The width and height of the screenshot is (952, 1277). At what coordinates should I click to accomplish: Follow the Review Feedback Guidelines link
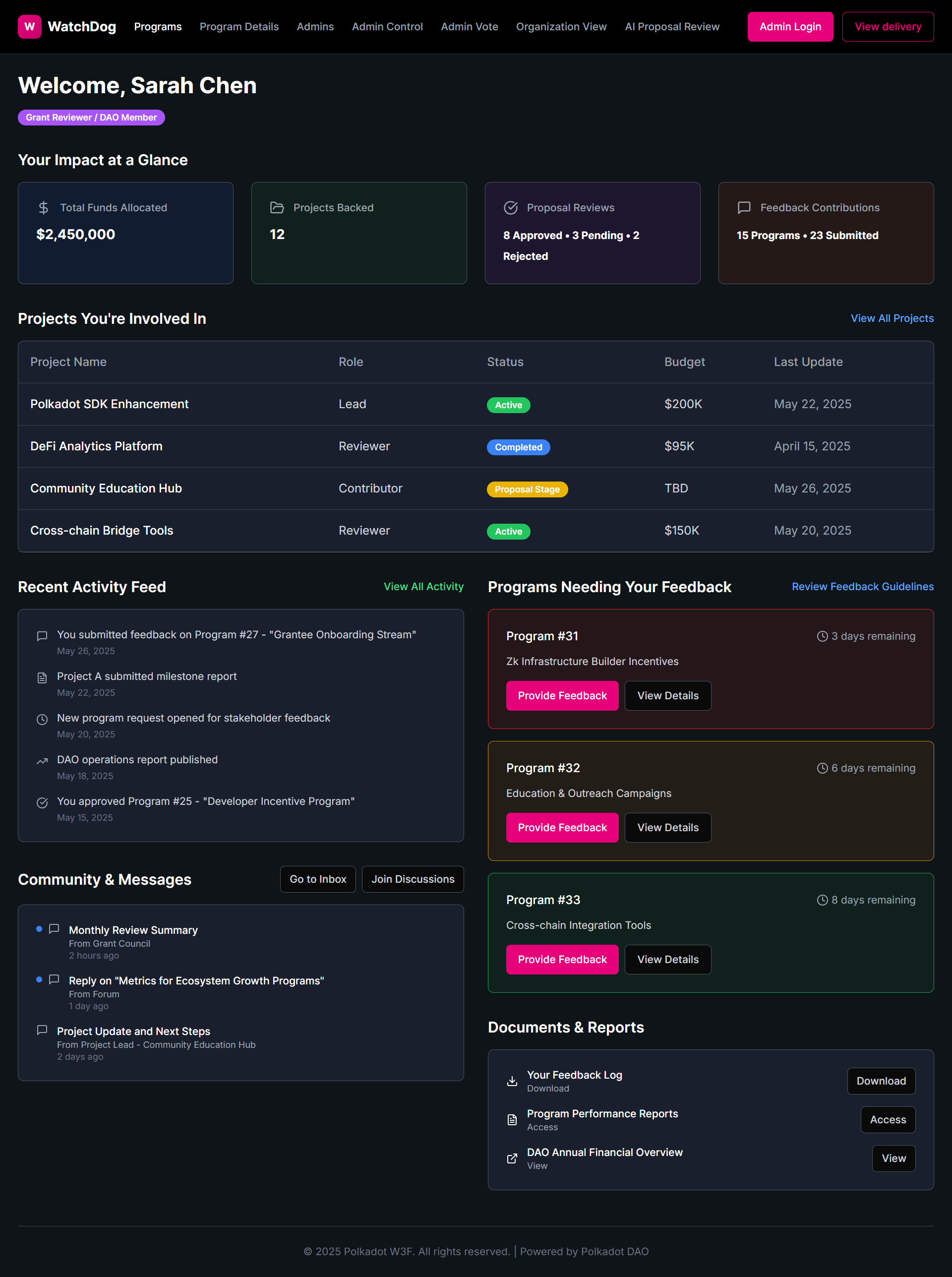pos(862,586)
